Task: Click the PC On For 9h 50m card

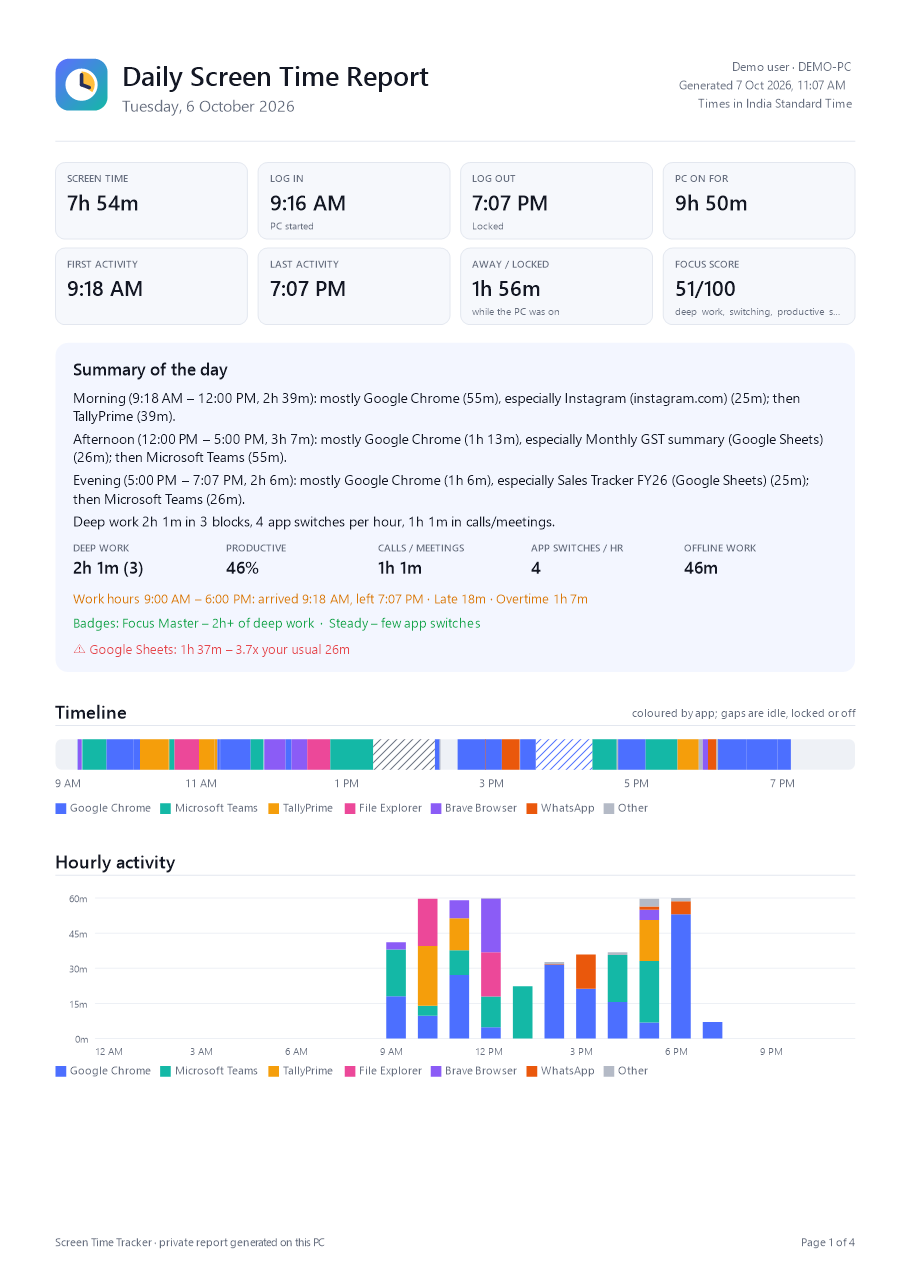Action: click(x=759, y=201)
